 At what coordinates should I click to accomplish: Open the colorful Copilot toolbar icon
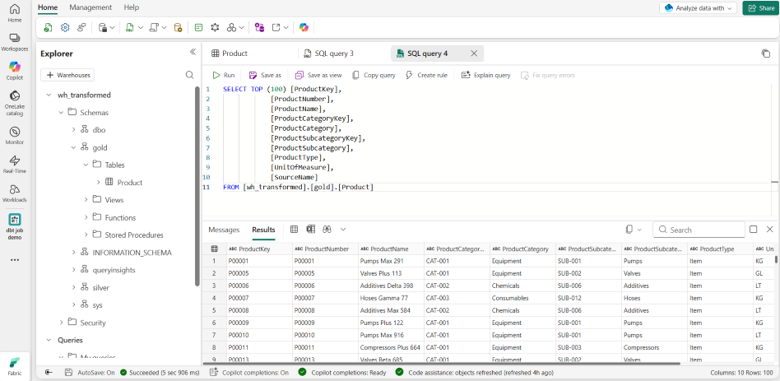click(x=304, y=28)
